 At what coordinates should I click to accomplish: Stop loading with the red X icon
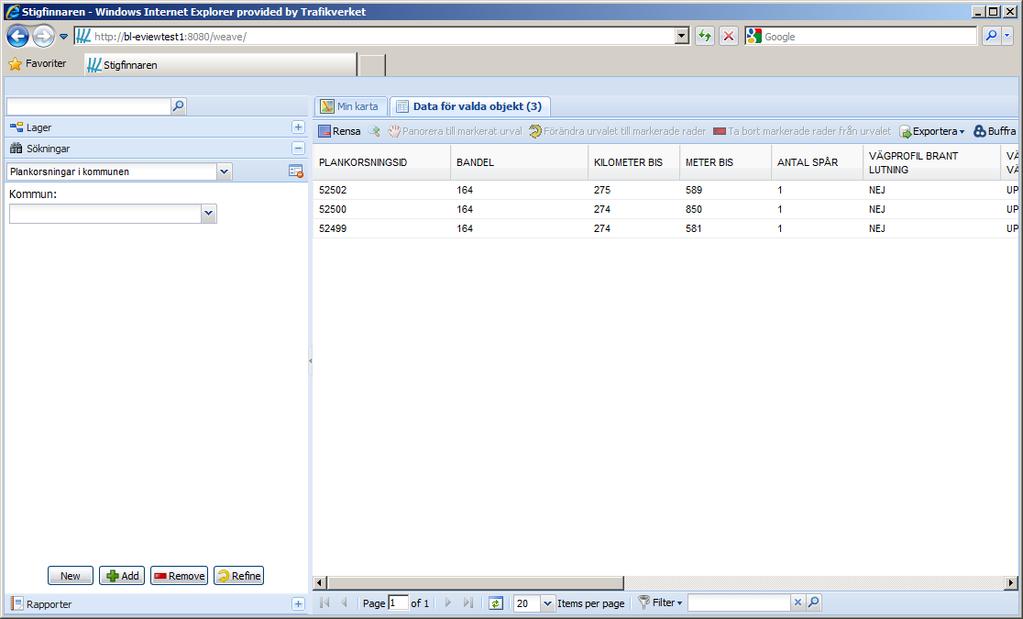click(729, 37)
